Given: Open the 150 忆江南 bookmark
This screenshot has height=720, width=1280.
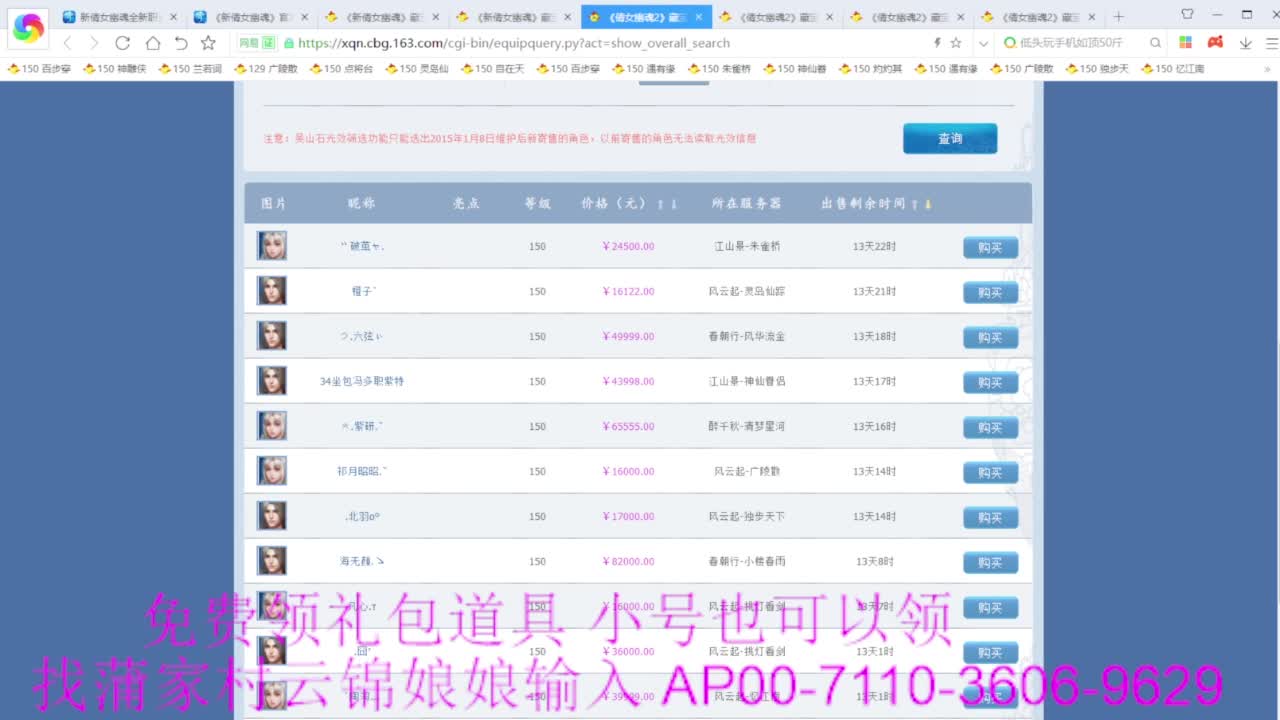Looking at the screenshot, I should (x=1172, y=69).
